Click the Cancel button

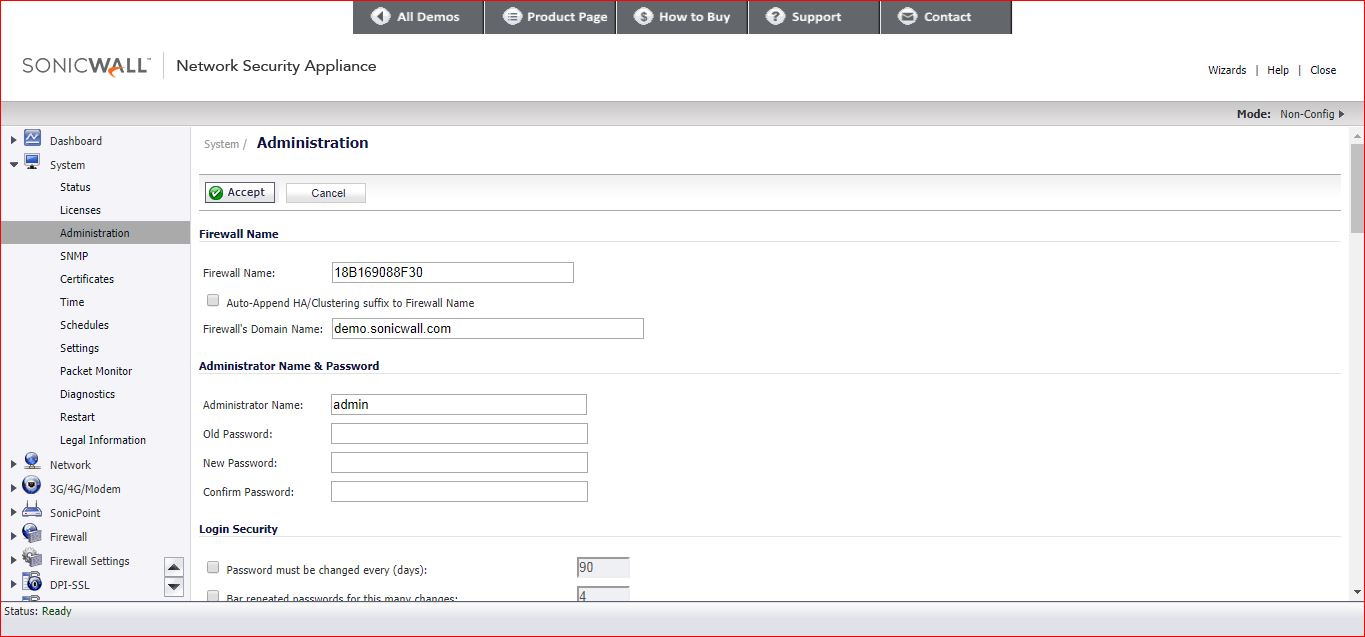click(325, 192)
